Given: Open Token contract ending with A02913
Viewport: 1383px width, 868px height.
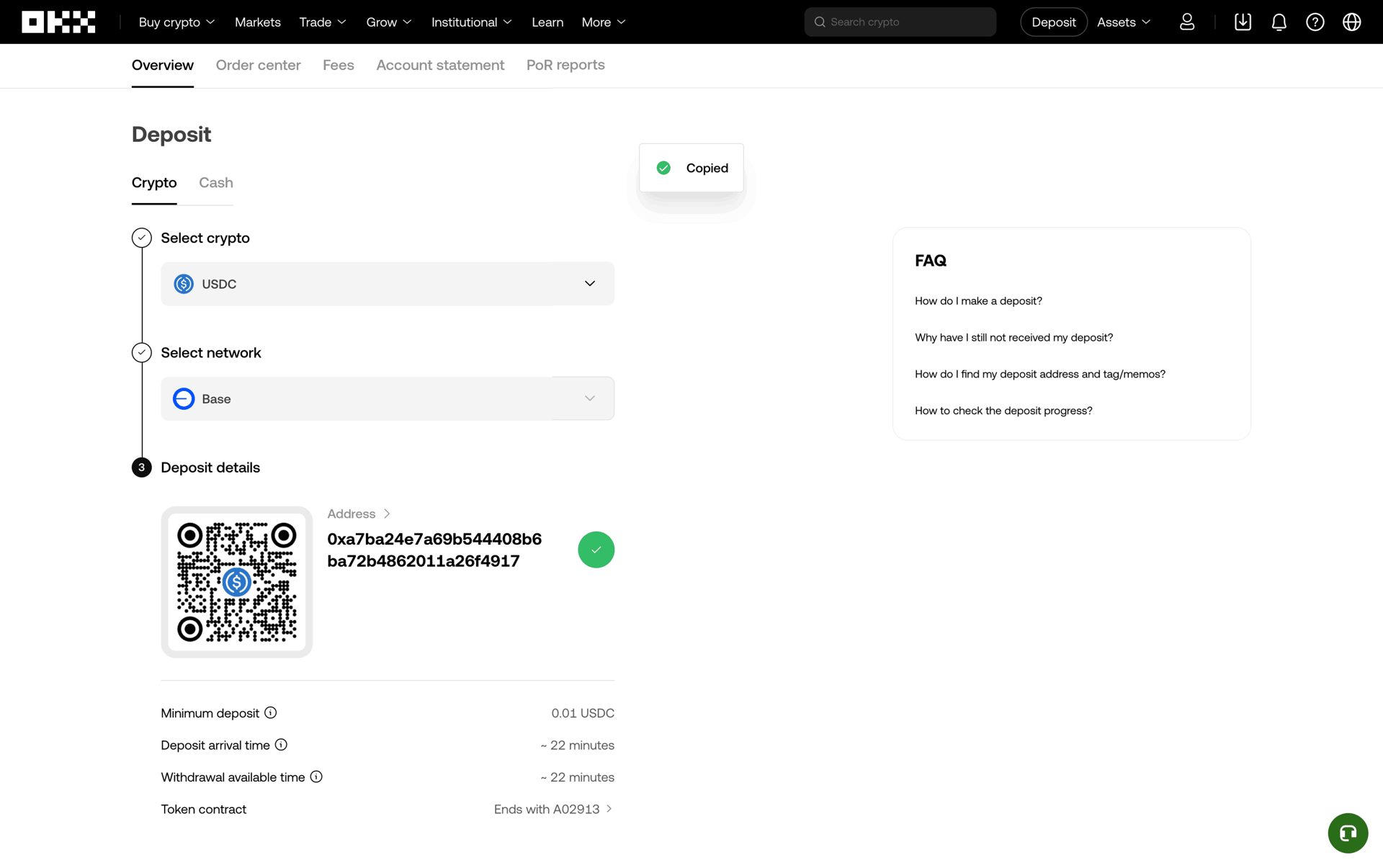Looking at the screenshot, I should (553, 809).
